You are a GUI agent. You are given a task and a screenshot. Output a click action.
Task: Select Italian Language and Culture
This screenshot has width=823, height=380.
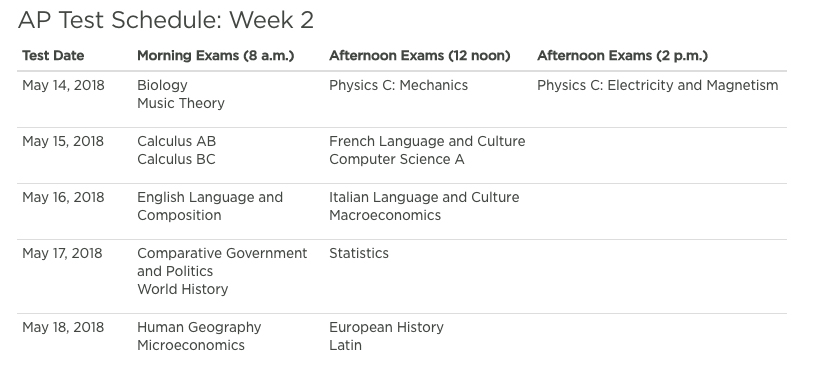point(424,197)
